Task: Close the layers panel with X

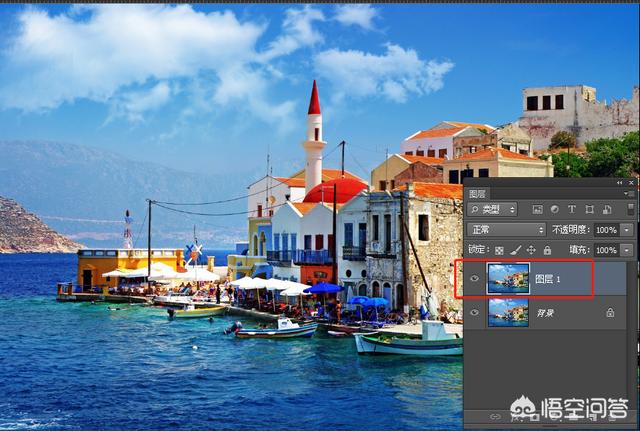Action: tap(631, 183)
